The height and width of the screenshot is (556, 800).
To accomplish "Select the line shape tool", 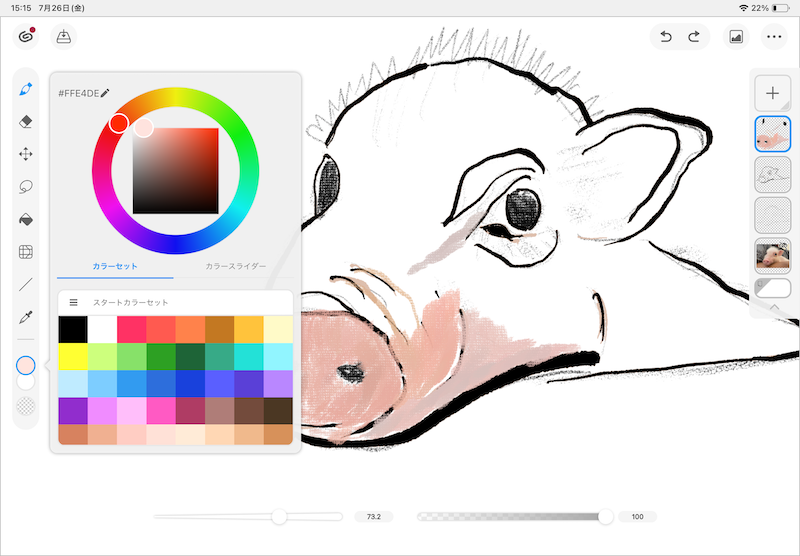I will pos(26,284).
